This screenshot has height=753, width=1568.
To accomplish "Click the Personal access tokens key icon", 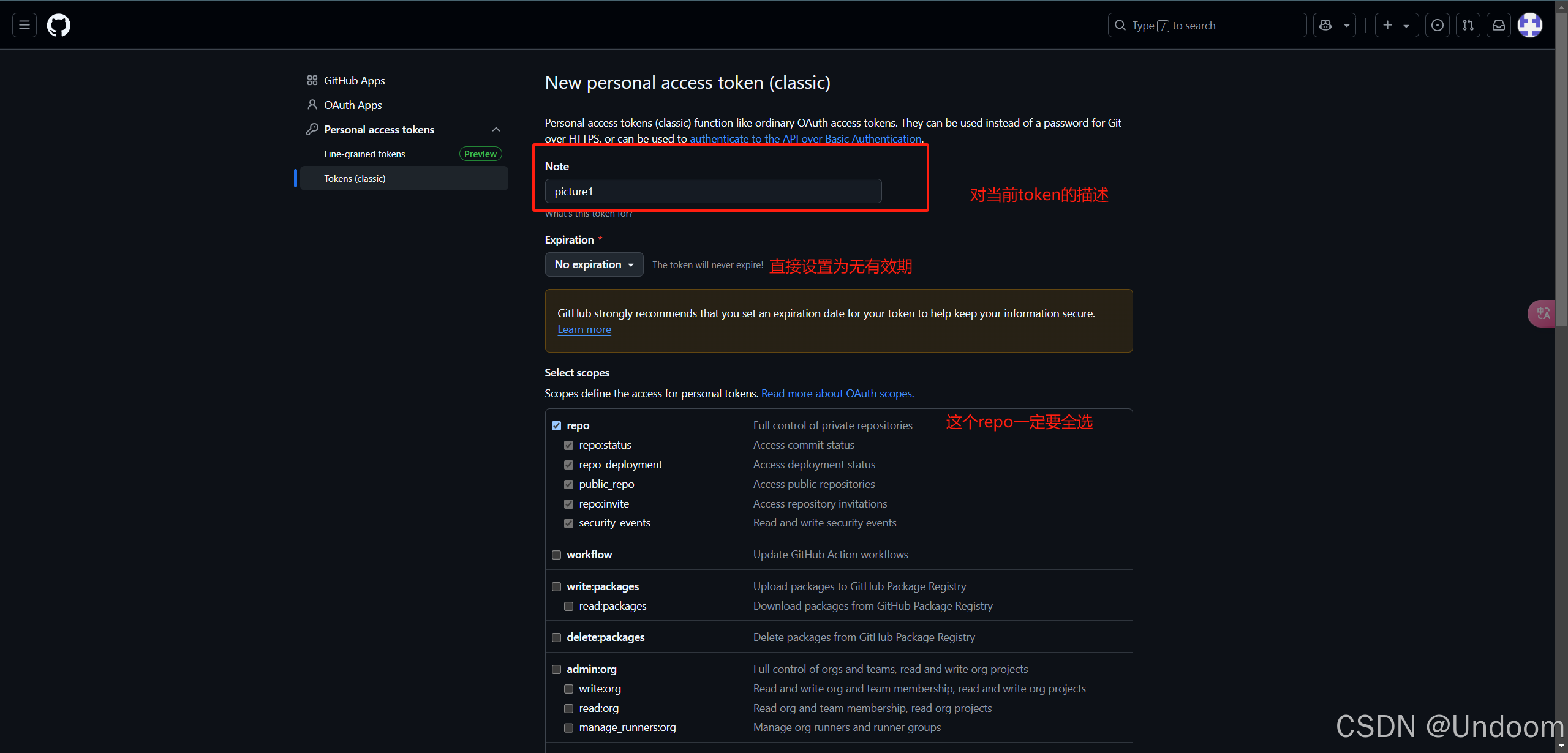I will tap(312, 129).
